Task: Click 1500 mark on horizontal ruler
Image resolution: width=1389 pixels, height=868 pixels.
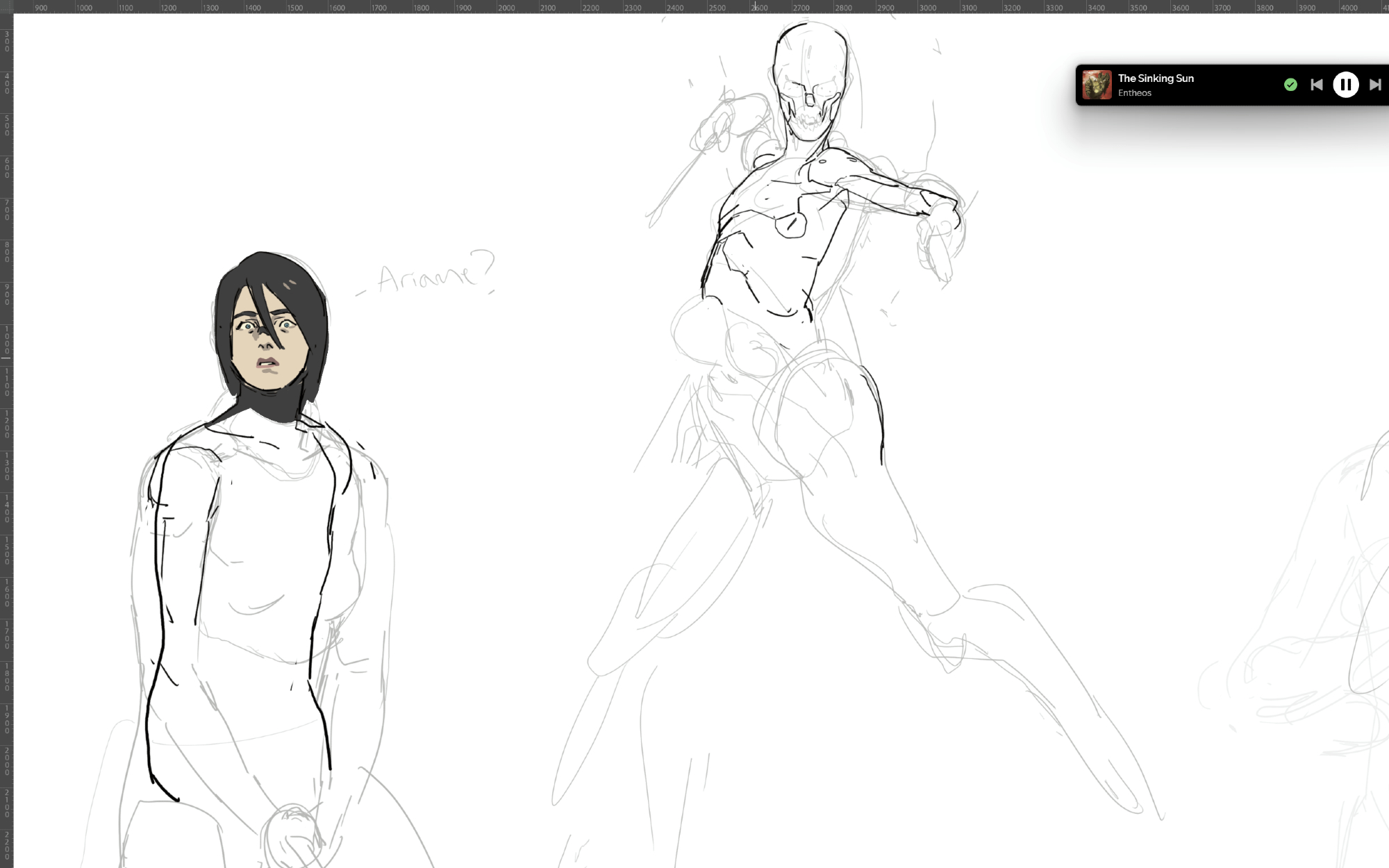Action: coord(295,8)
